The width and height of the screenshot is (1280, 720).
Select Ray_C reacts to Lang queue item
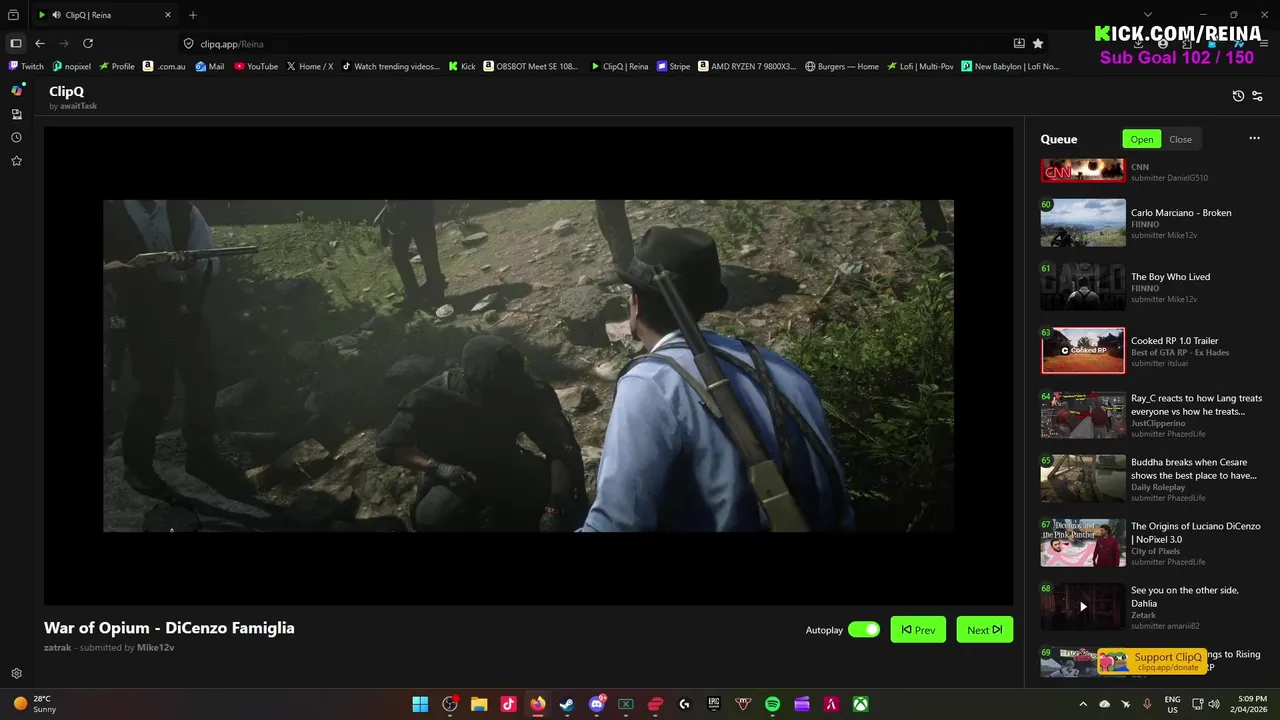pos(1153,415)
